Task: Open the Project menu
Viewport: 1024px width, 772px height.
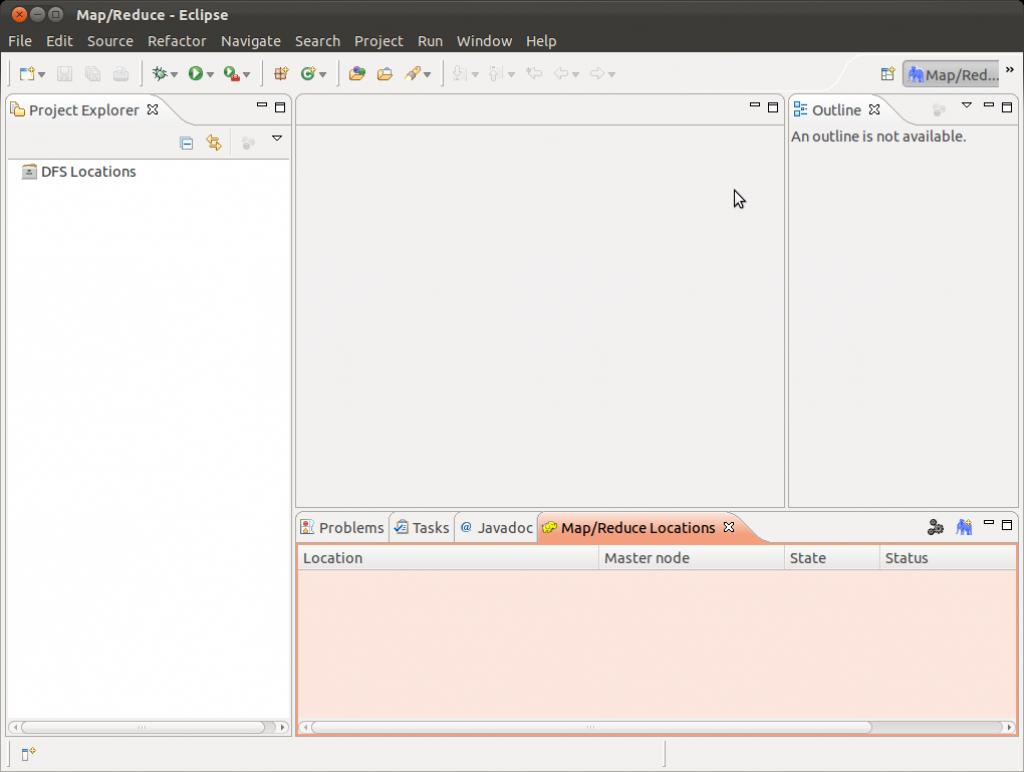Action: click(x=379, y=41)
